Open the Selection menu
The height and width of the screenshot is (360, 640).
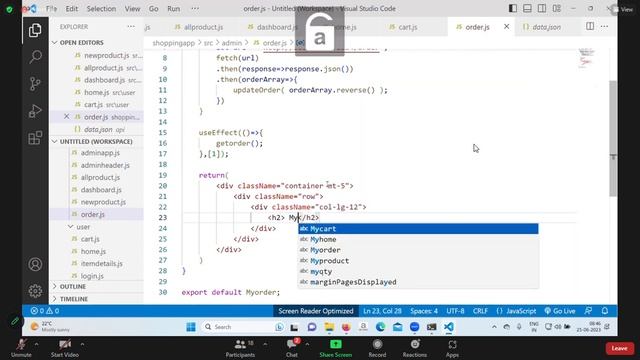tap(101, 9)
